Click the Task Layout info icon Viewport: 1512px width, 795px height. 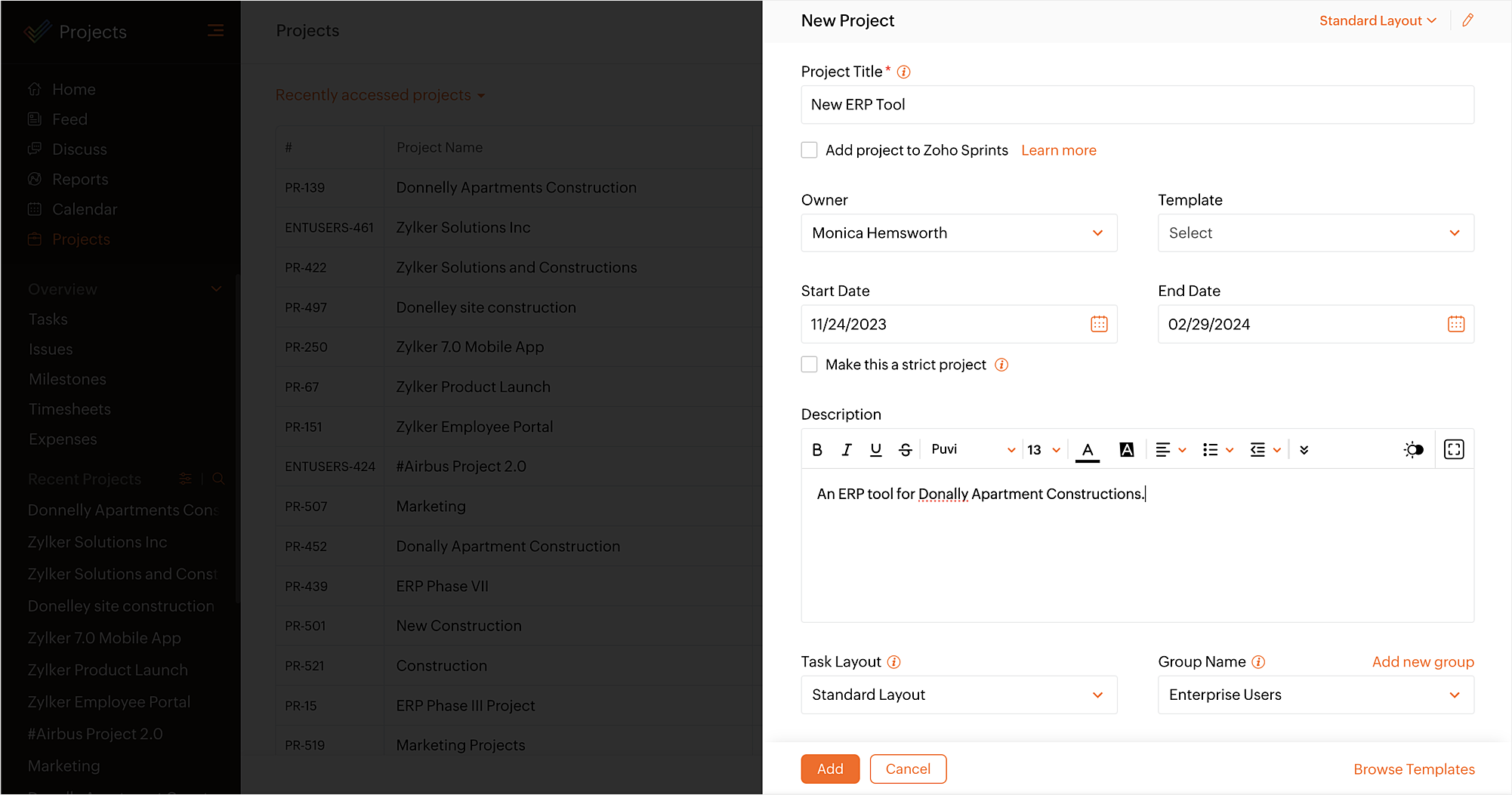point(893,662)
